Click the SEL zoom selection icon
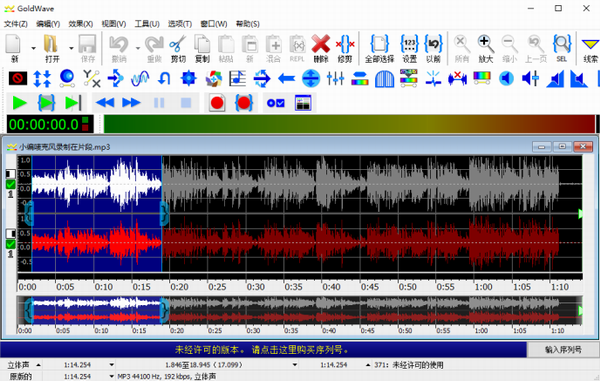This screenshot has width=600, height=381. pos(562,45)
